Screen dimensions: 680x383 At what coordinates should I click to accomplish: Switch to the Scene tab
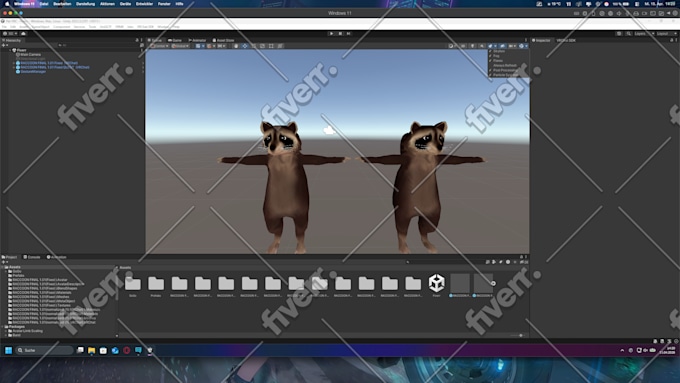(x=155, y=40)
